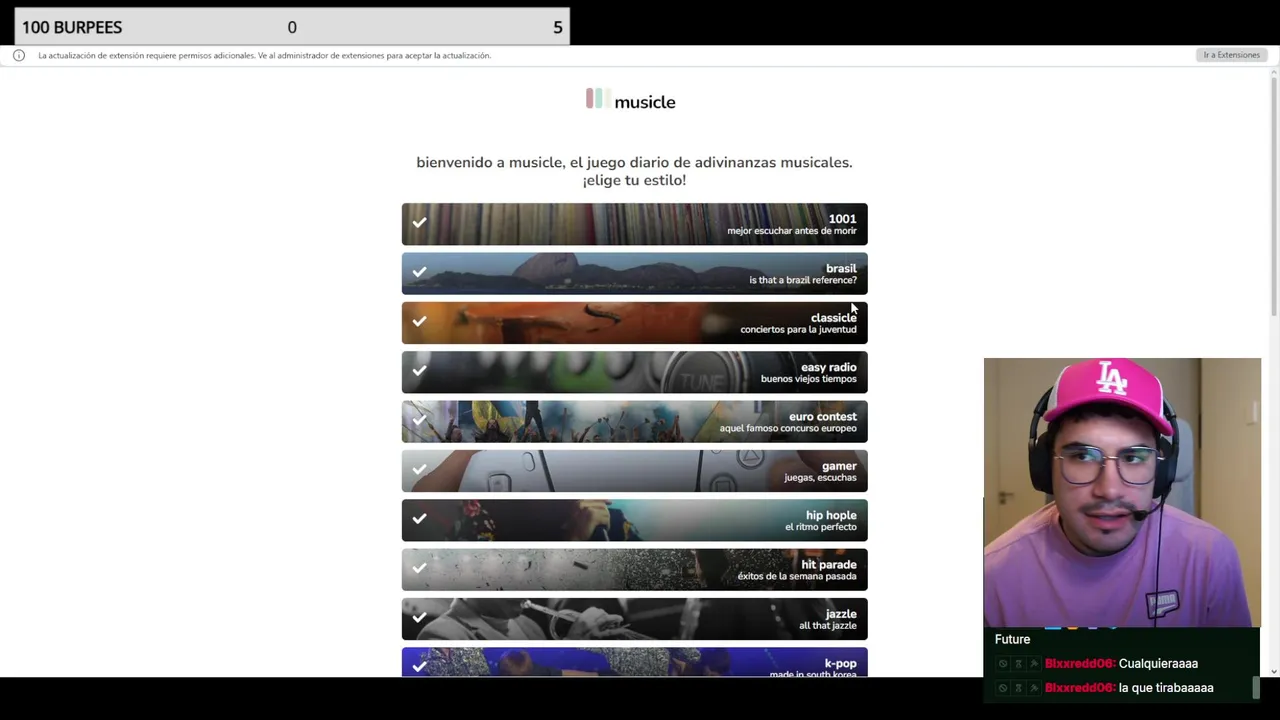
Task: Click 'el ritmo perfecto' subtitle
Action: pyautogui.click(x=821, y=527)
